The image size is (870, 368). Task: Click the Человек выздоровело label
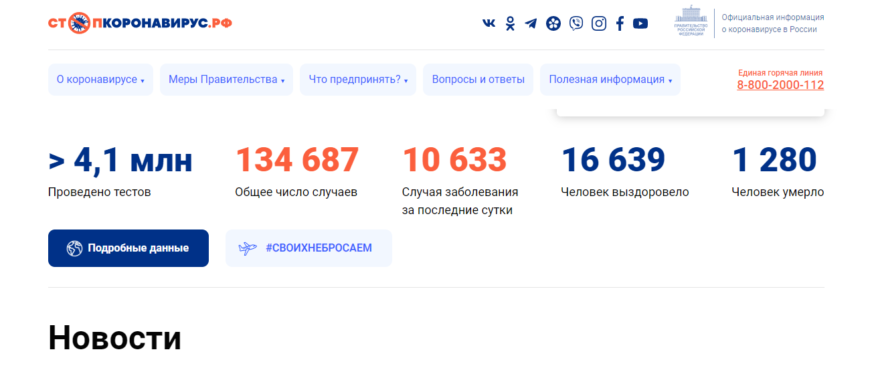(625, 192)
